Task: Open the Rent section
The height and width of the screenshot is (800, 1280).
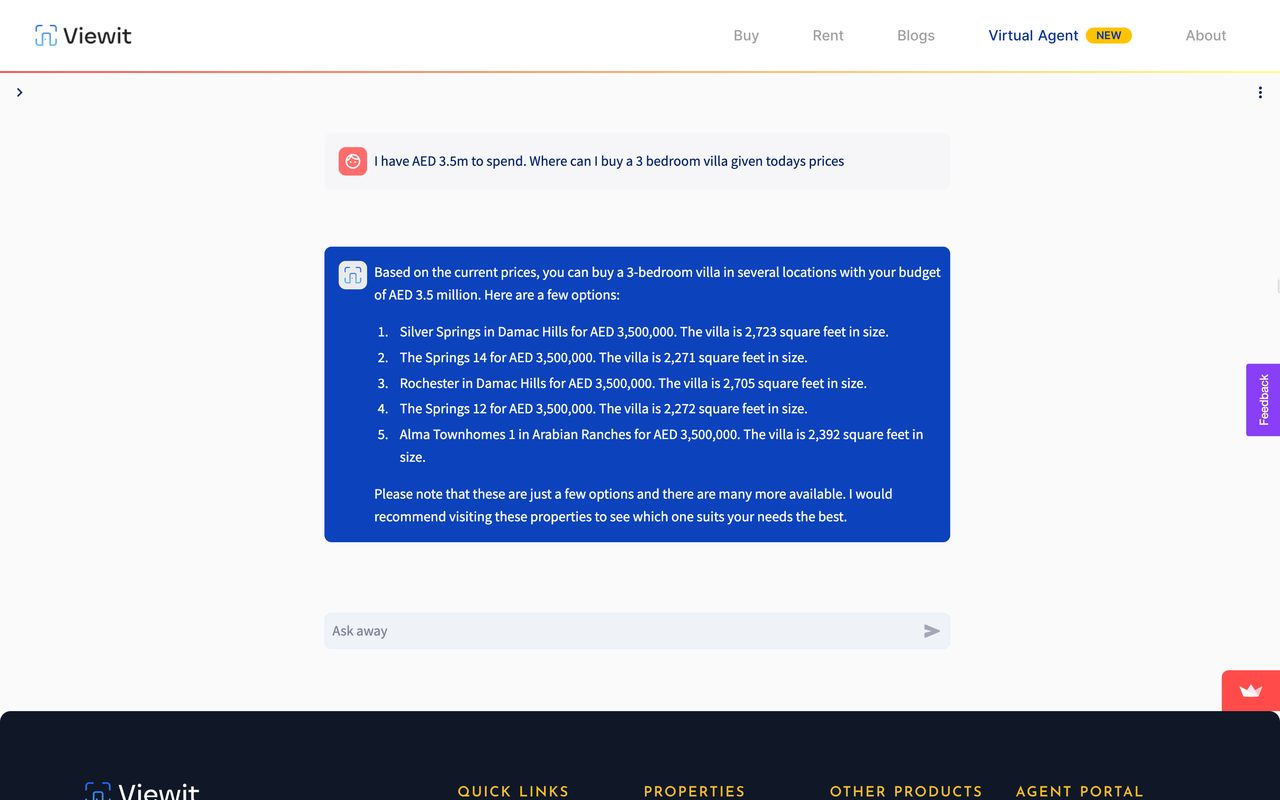Action: 828,36
